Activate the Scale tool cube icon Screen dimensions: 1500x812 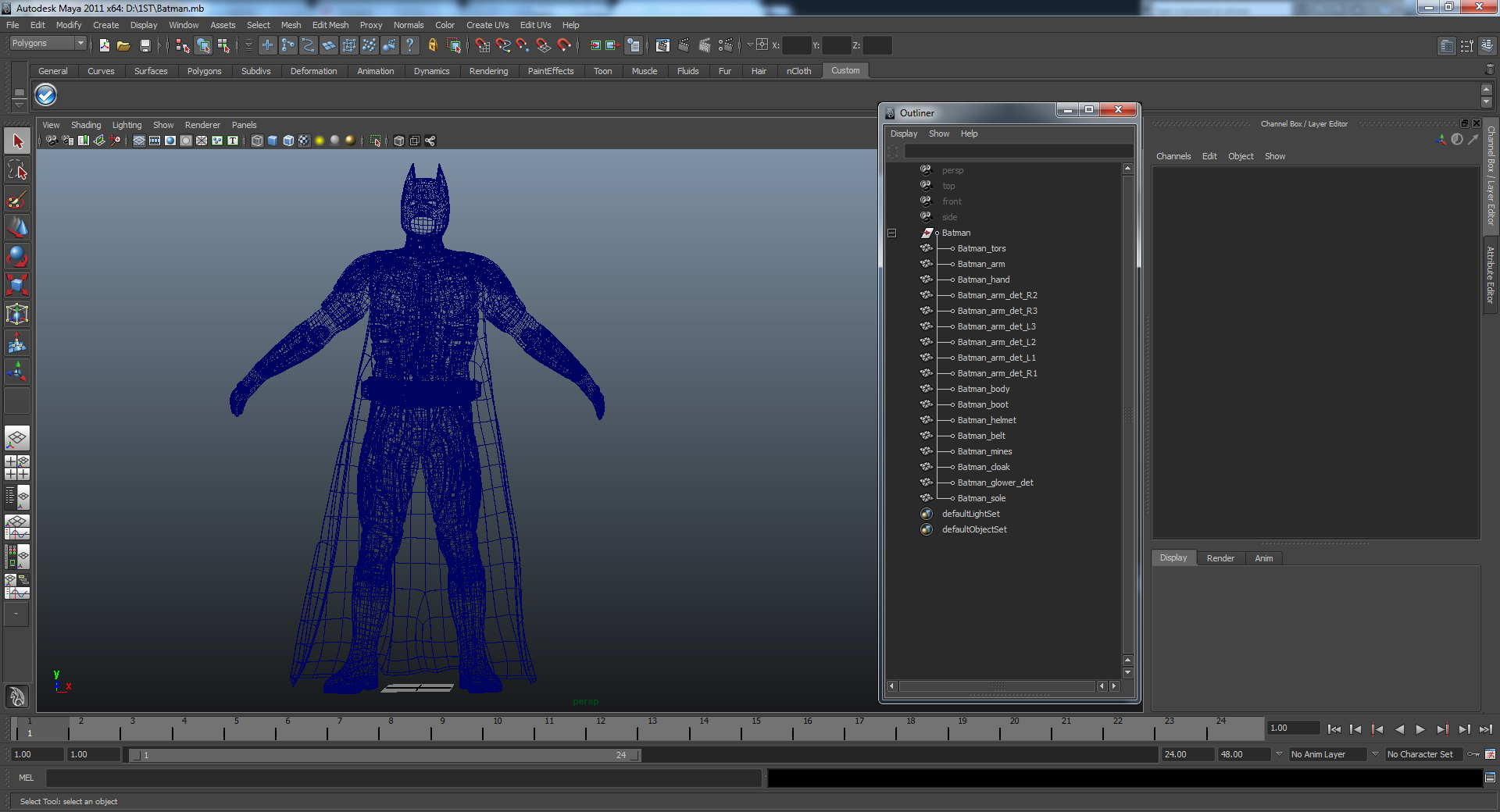pyautogui.click(x=17, y=285)
